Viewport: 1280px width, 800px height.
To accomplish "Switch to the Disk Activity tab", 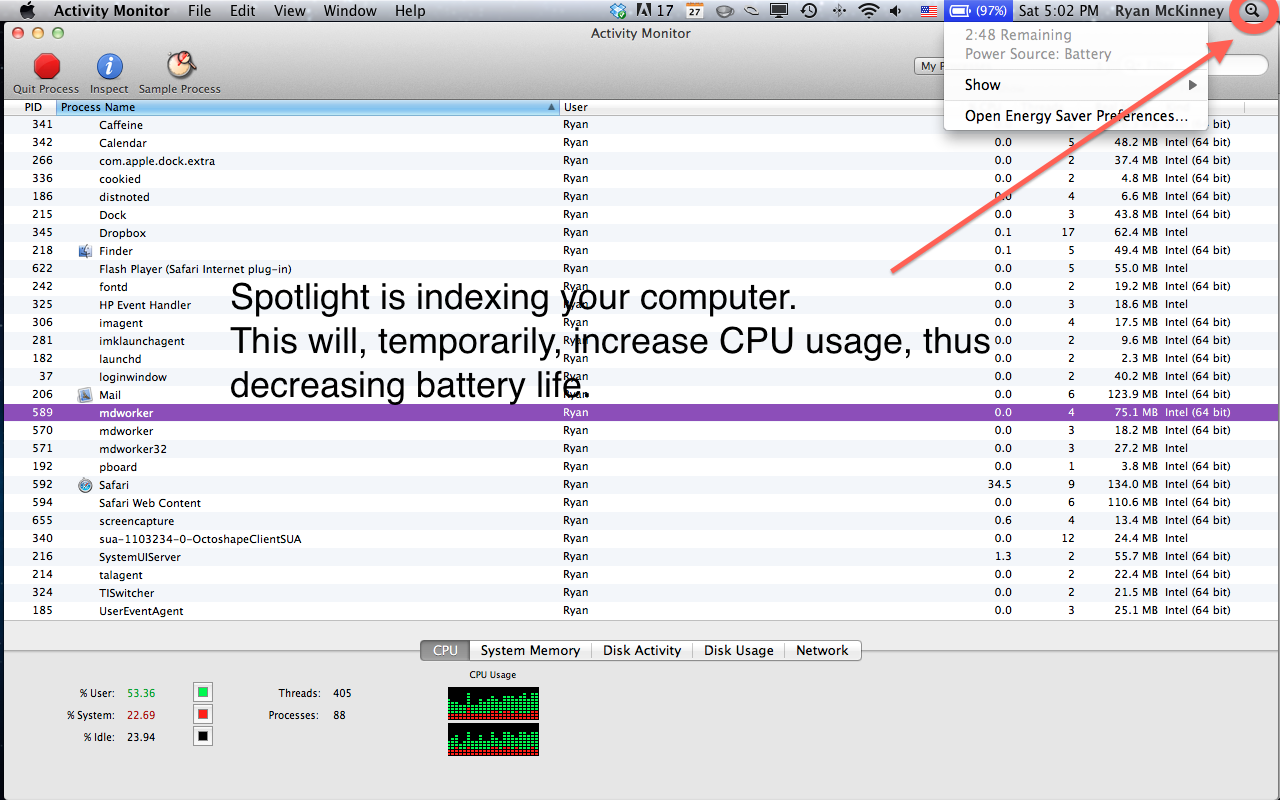I will (x=642, y=650).
